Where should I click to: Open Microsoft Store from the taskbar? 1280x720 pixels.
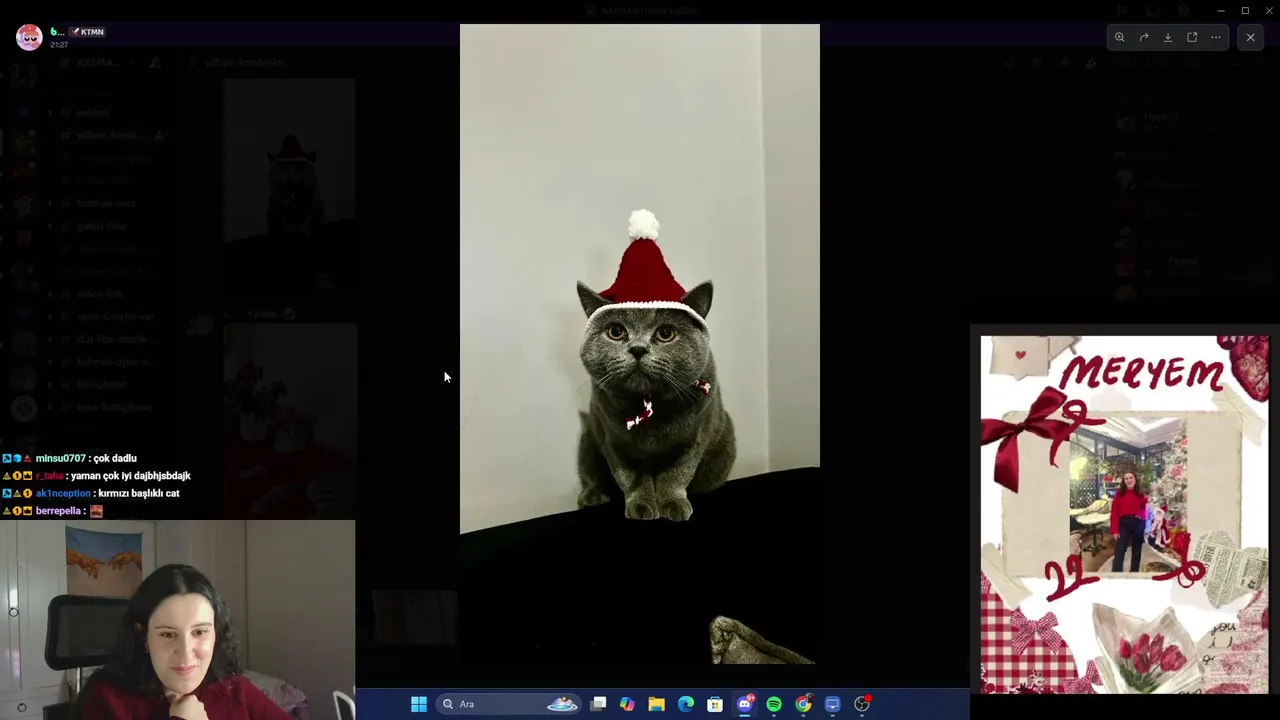[715, 704]
